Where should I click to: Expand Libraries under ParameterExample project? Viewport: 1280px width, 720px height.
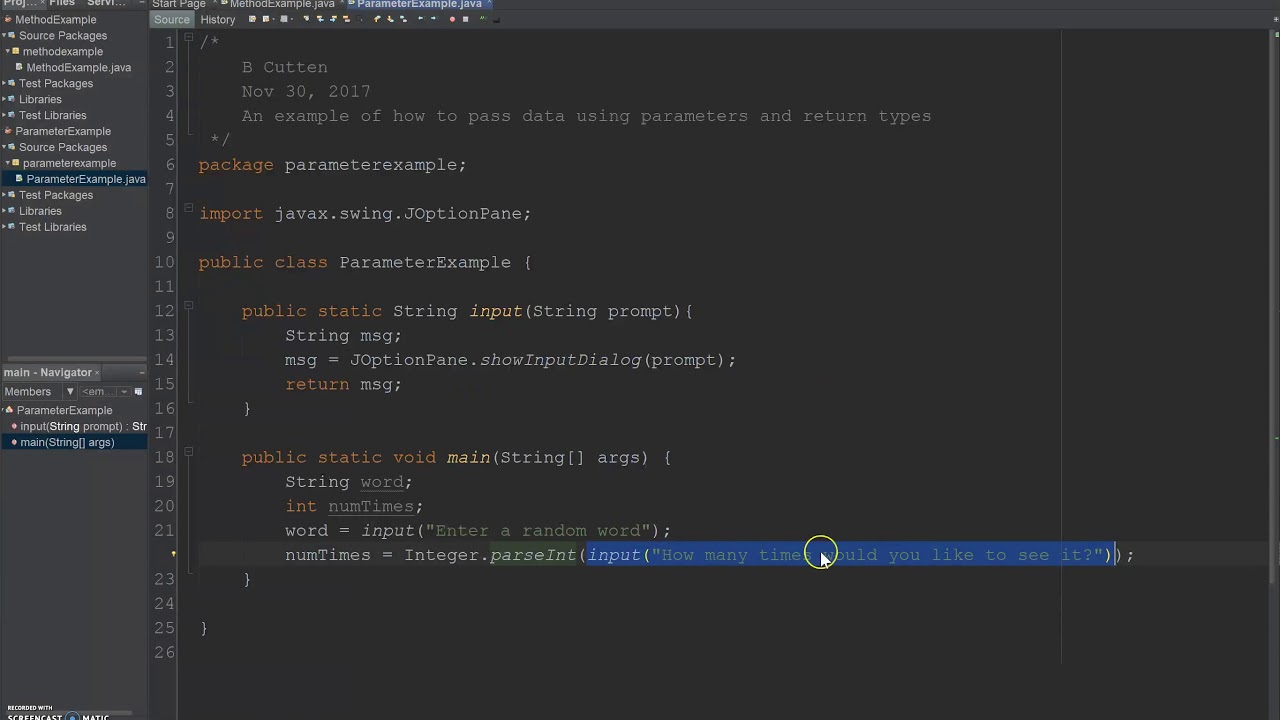pos(4,211)
